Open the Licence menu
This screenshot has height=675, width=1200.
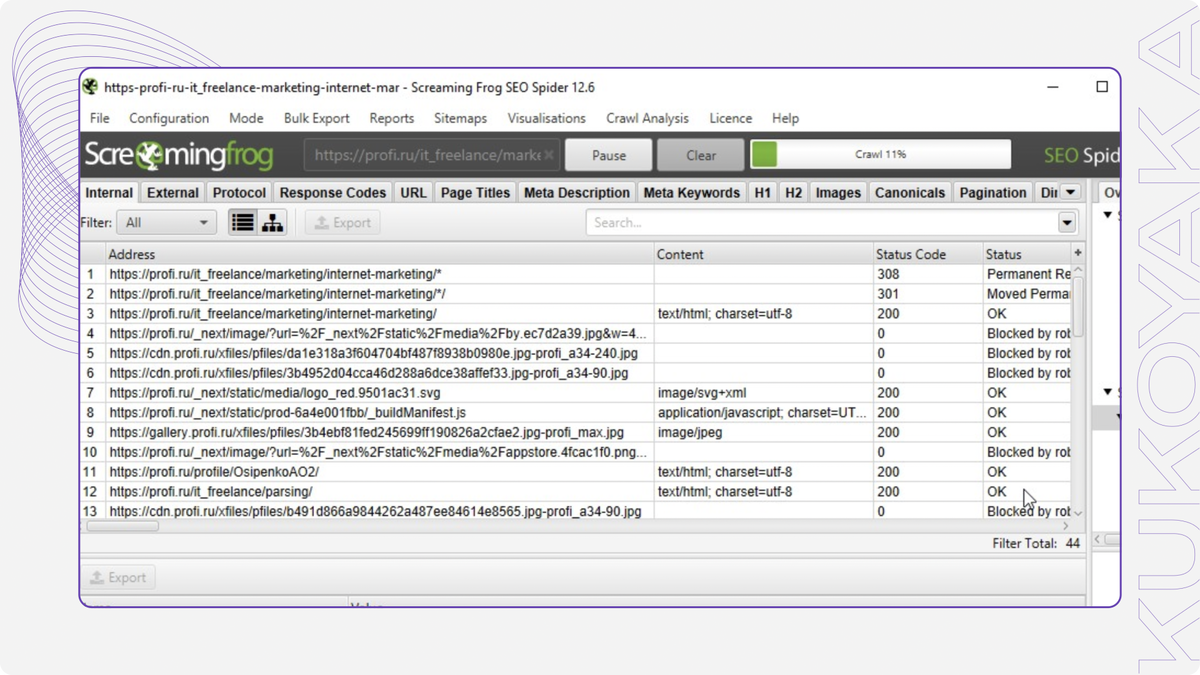point(731,118)
